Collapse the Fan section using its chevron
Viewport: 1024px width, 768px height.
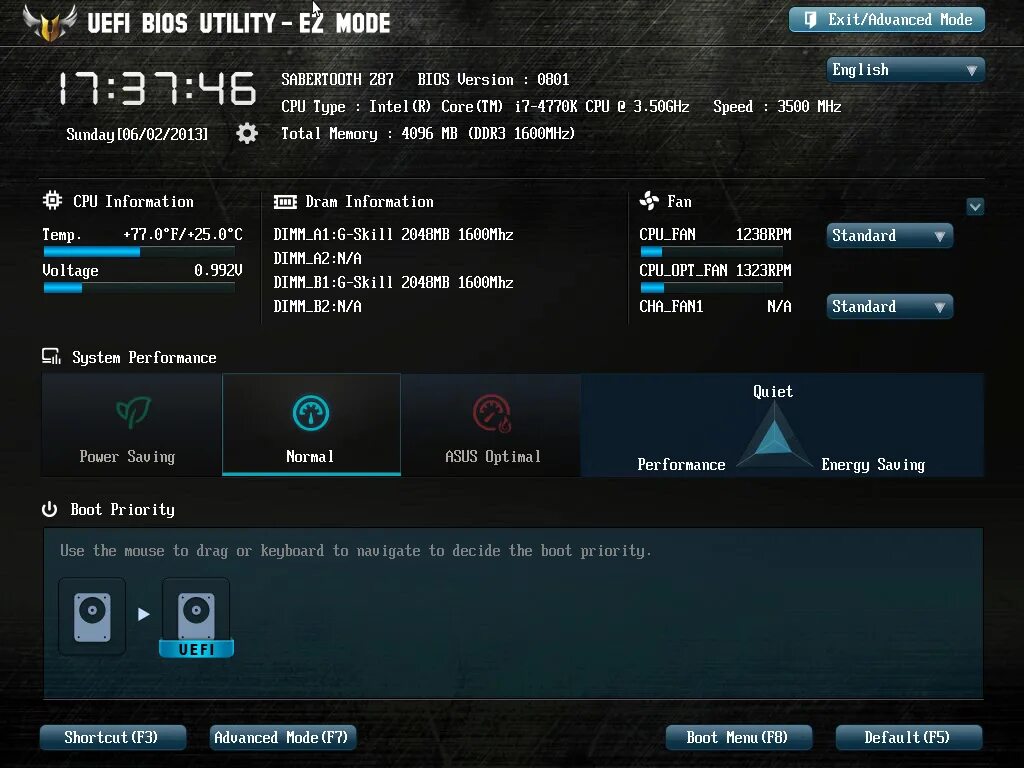pyautogui.click(x=975, y=206)
